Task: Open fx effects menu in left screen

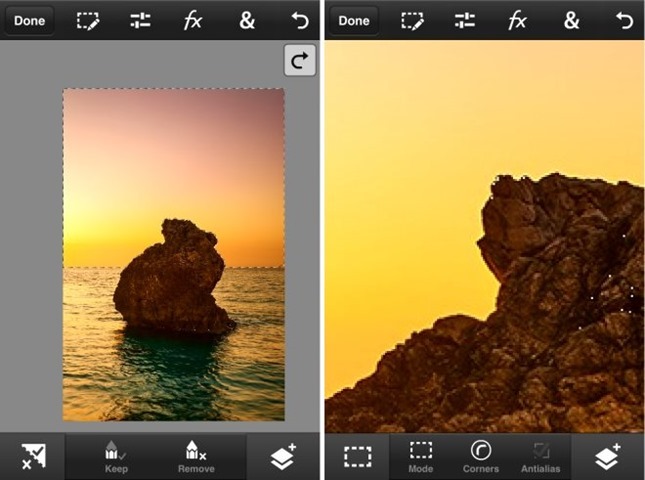Action: click(192, 20)
